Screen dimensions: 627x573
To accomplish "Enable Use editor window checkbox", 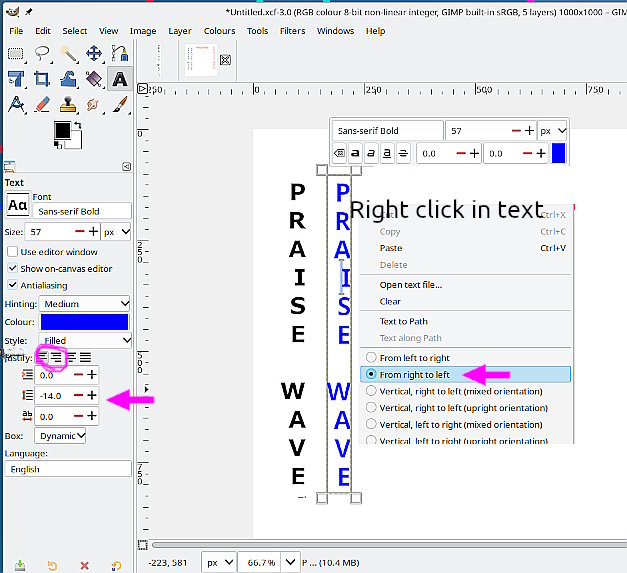I will coord(12,252).
